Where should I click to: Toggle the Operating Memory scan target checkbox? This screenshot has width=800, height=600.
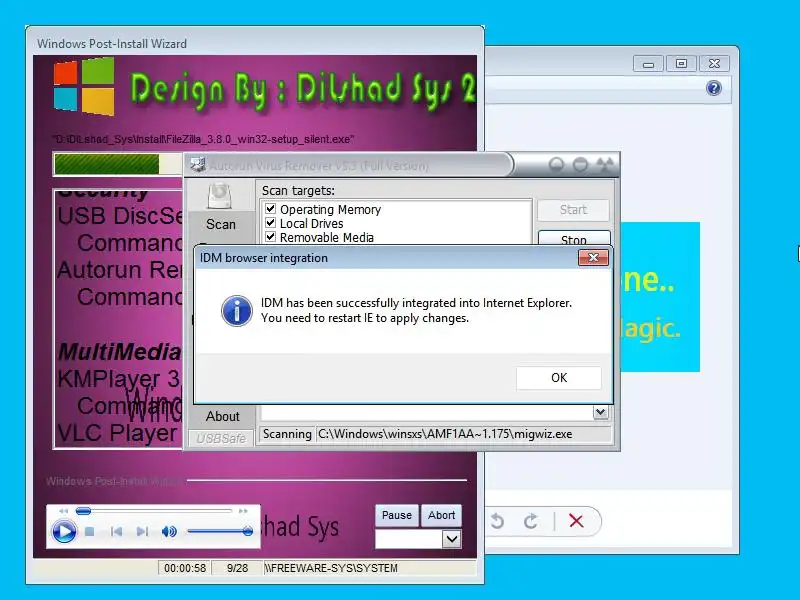270,209
